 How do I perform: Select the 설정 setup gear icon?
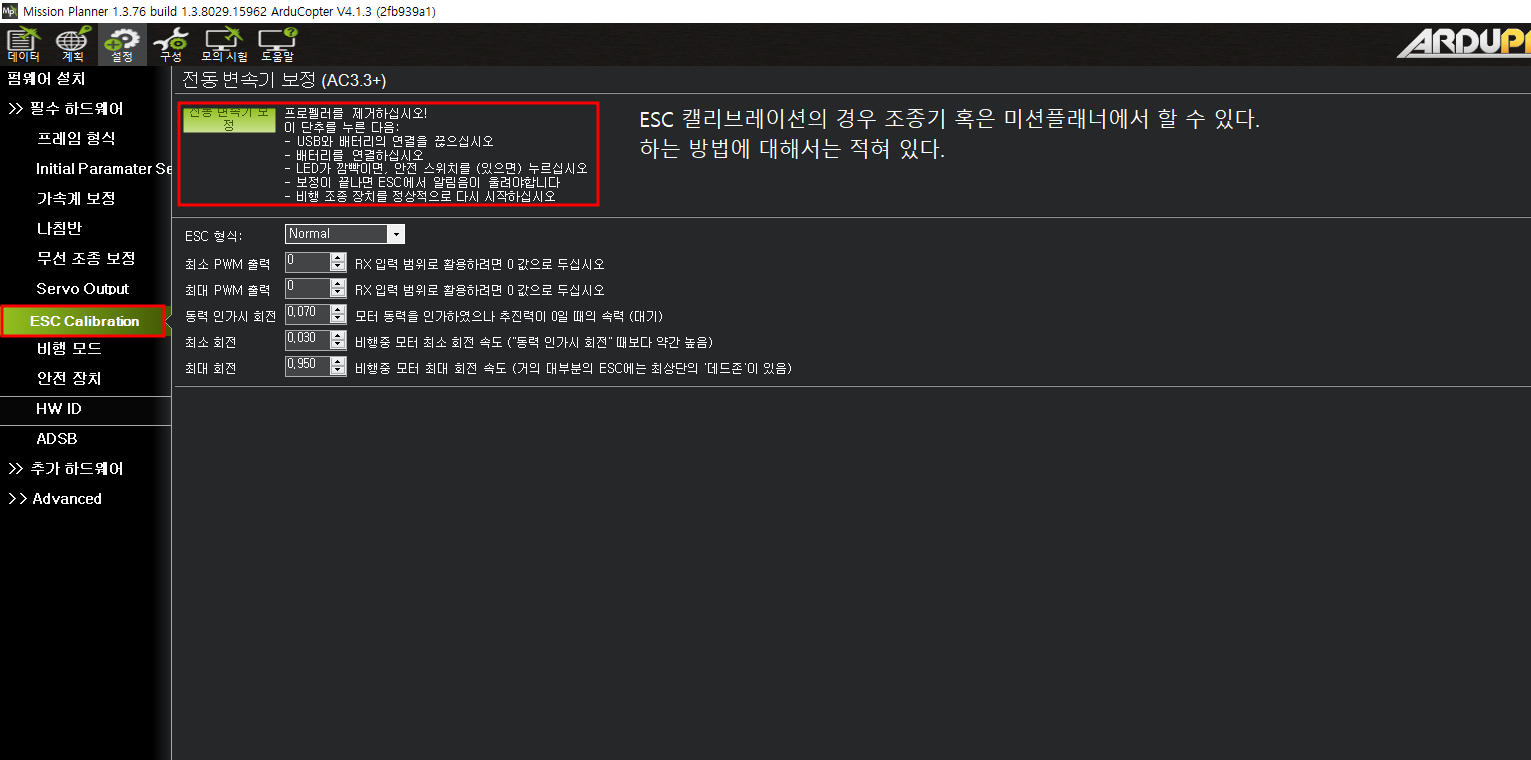coord(122,45)
